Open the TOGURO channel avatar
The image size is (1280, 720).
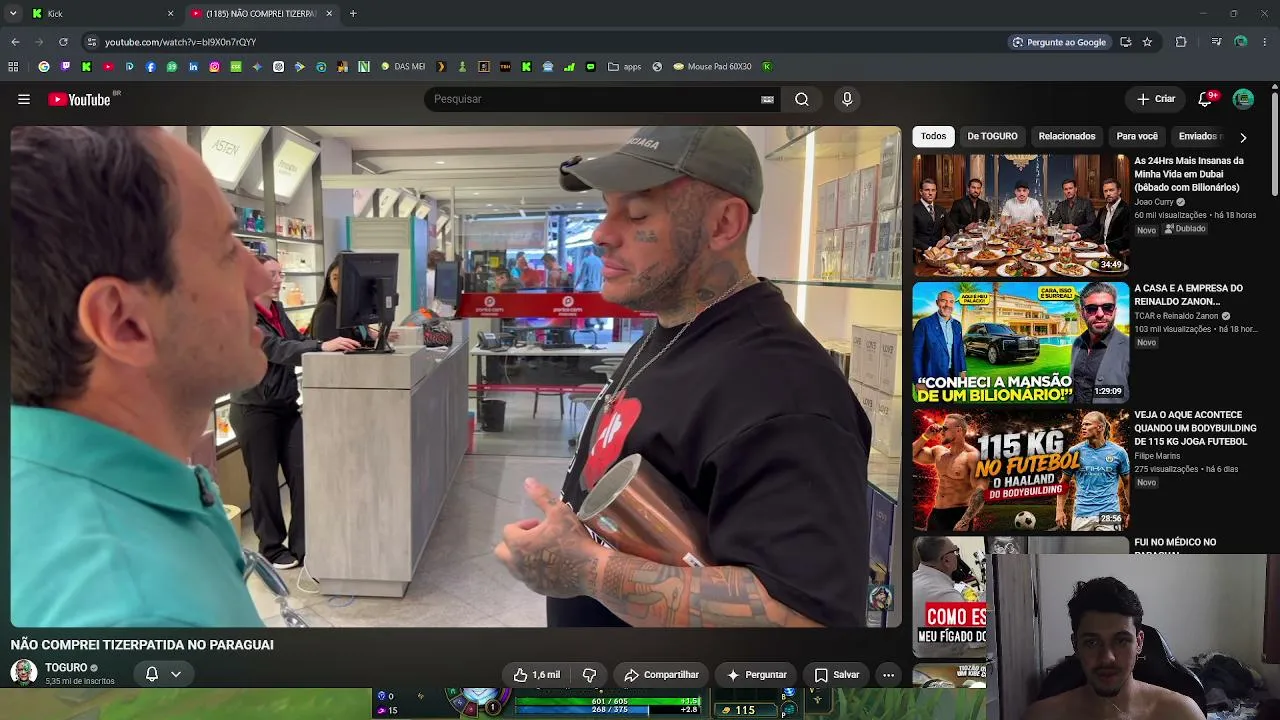click(x=24, y=673)
